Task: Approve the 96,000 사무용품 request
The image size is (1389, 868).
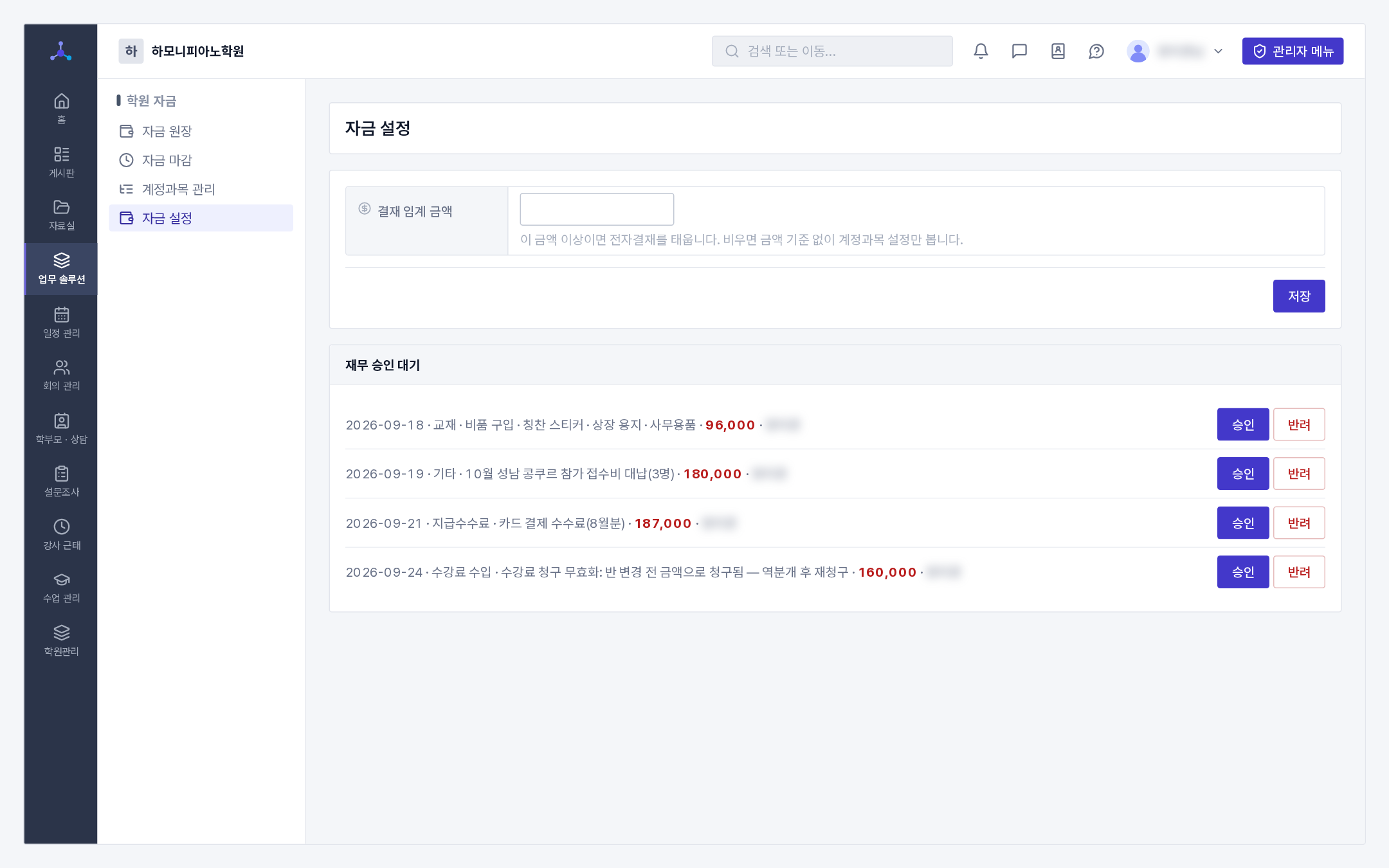Action: (1243, 424)
